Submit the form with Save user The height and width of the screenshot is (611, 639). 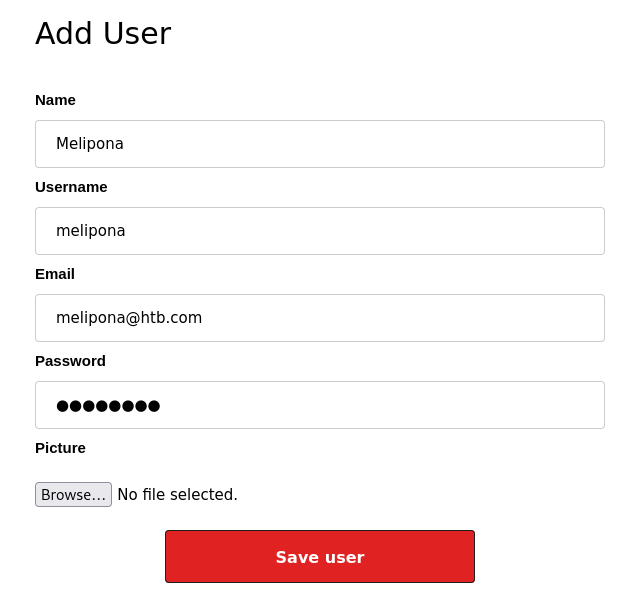tap(320, 556)
